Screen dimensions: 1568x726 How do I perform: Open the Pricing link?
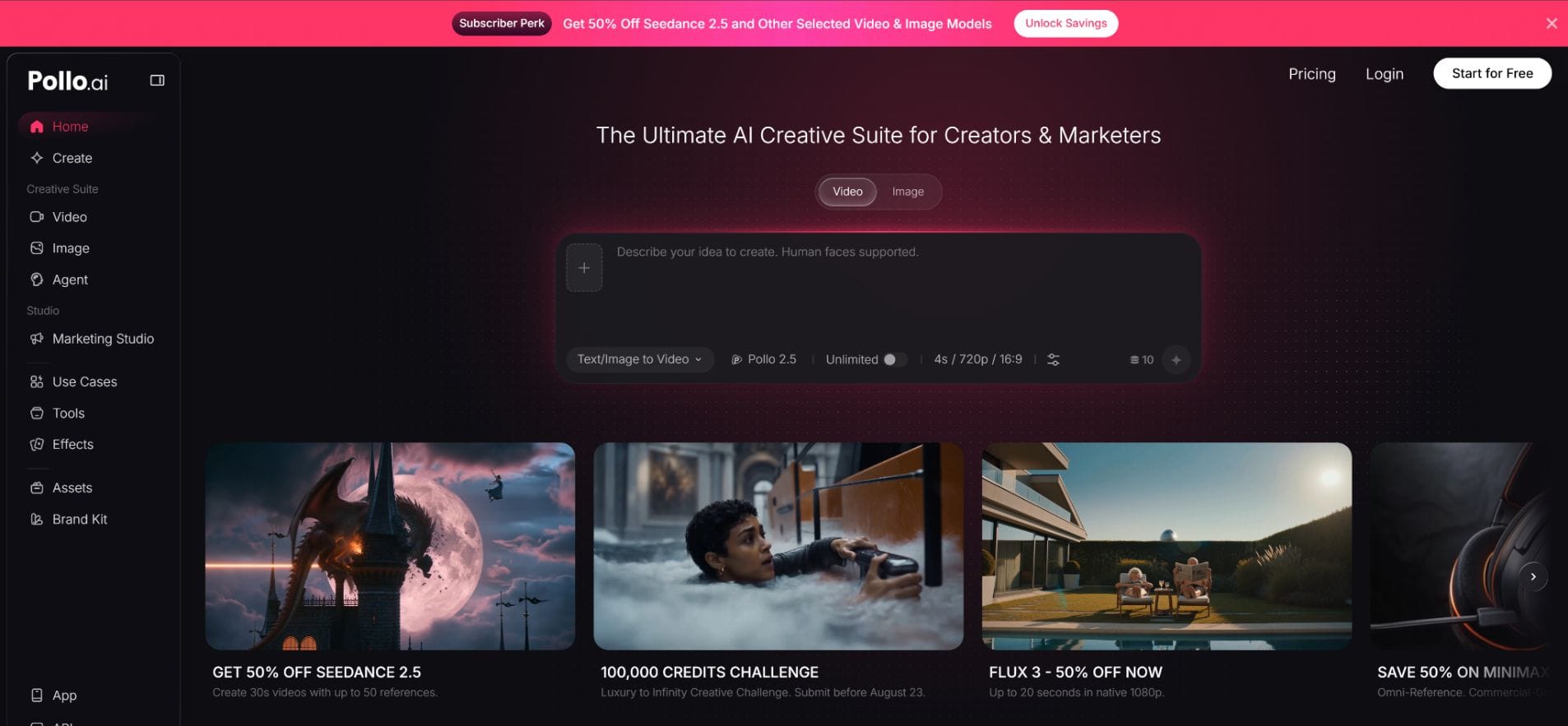tap(1312, 74)
